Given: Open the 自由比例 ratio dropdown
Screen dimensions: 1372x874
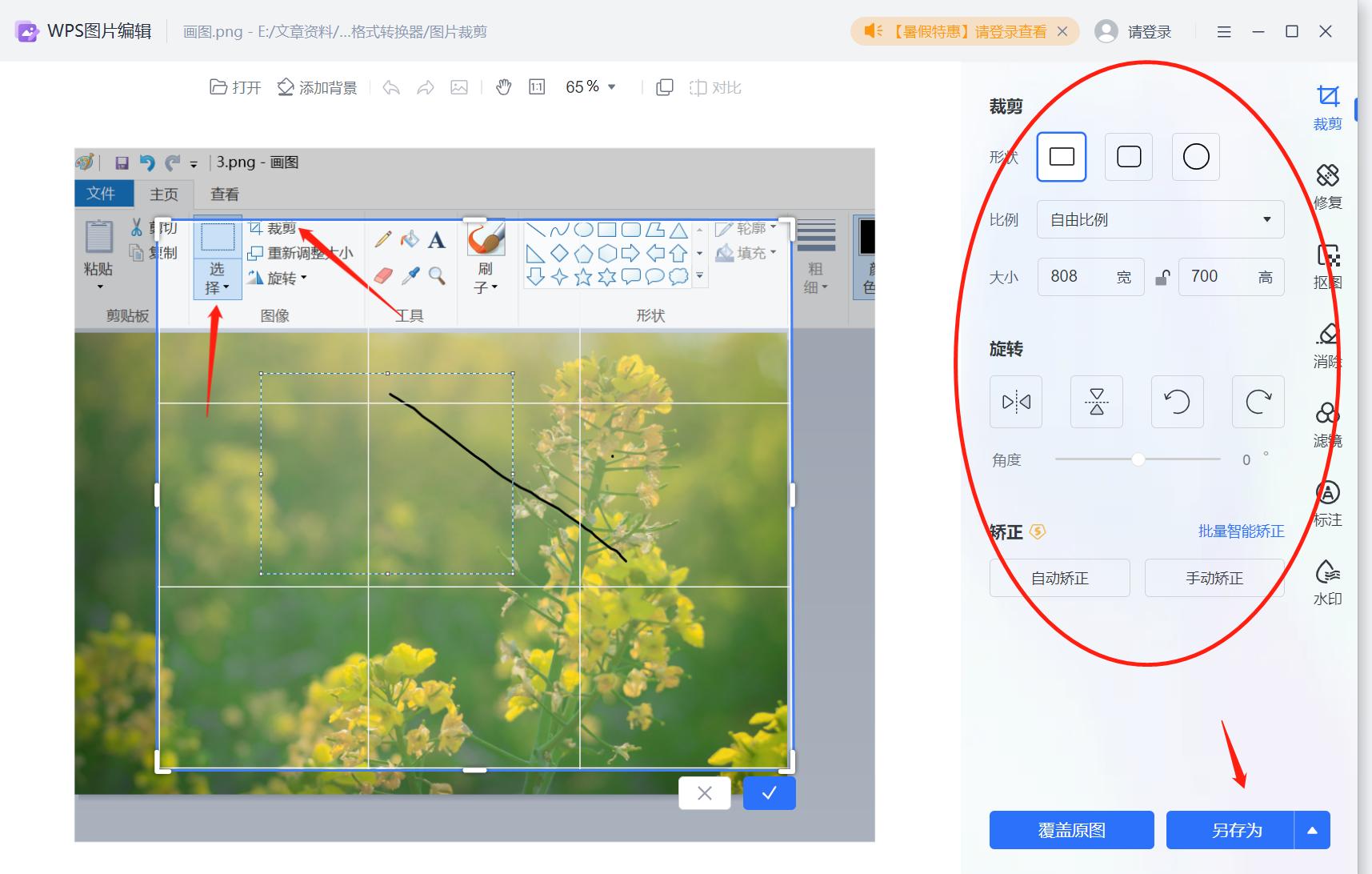Looking at the screenshot, I should tap(1159, 219).
